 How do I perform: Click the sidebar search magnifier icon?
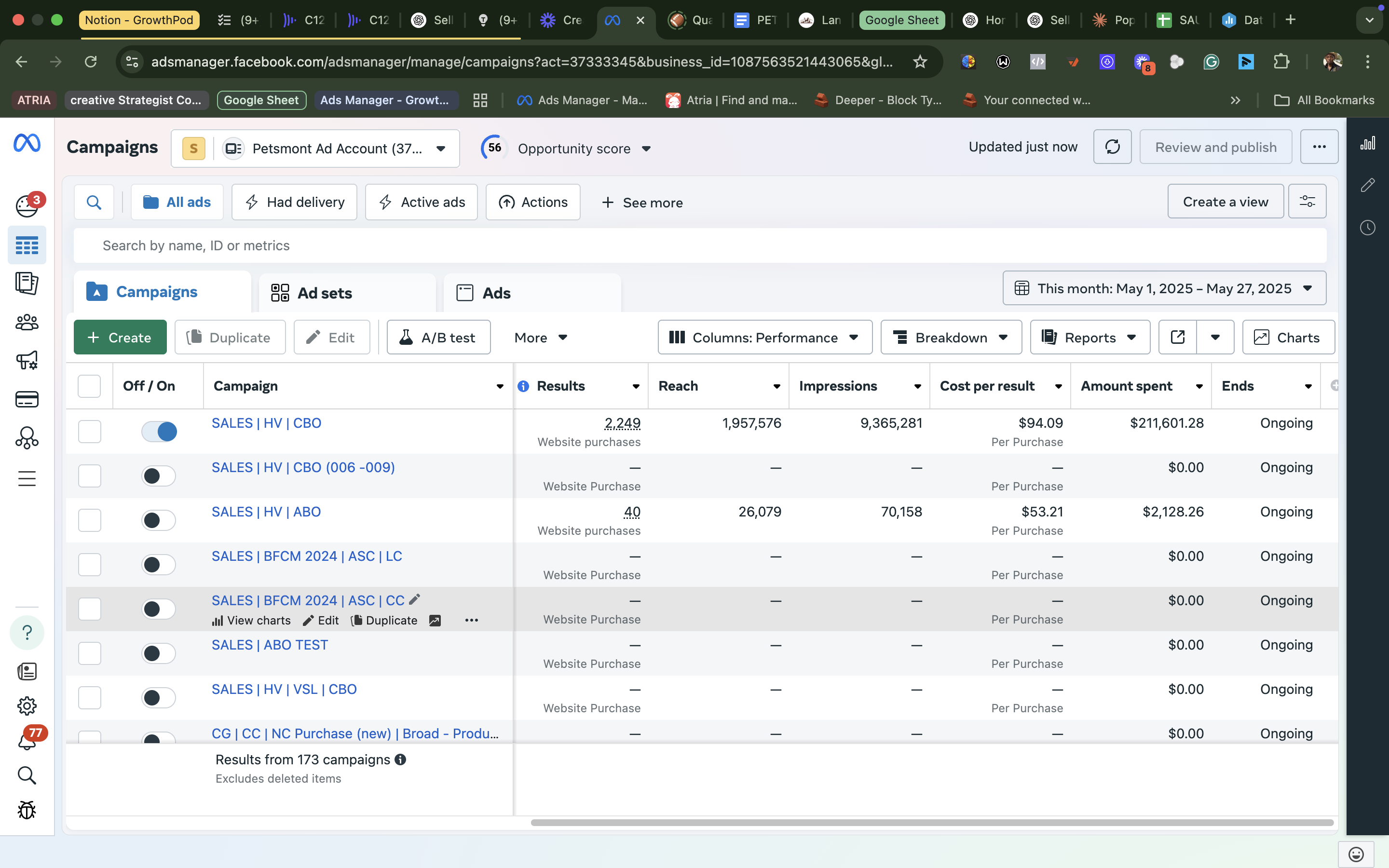point(27,775)
